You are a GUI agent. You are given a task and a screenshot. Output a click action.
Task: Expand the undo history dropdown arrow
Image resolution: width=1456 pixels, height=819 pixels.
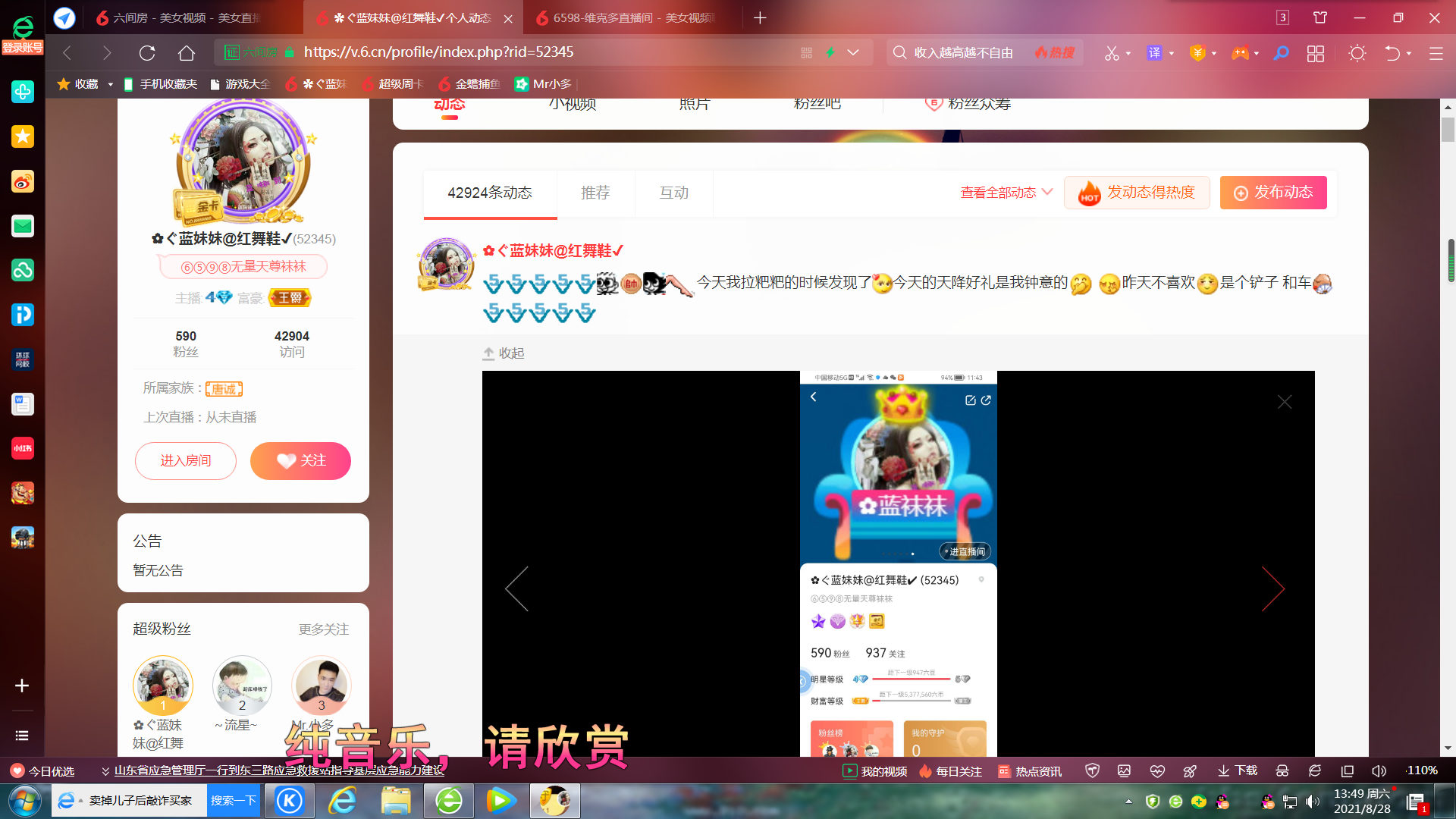(1409, 54)
